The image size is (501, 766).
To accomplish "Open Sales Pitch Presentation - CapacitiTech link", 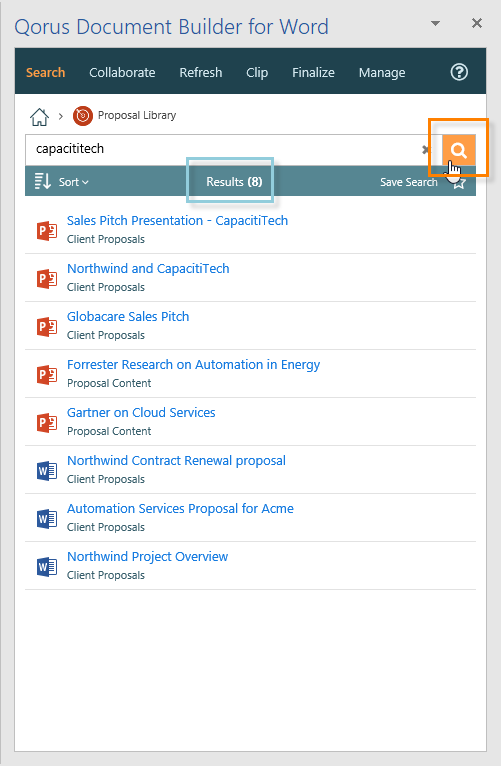I will [177, 221].
